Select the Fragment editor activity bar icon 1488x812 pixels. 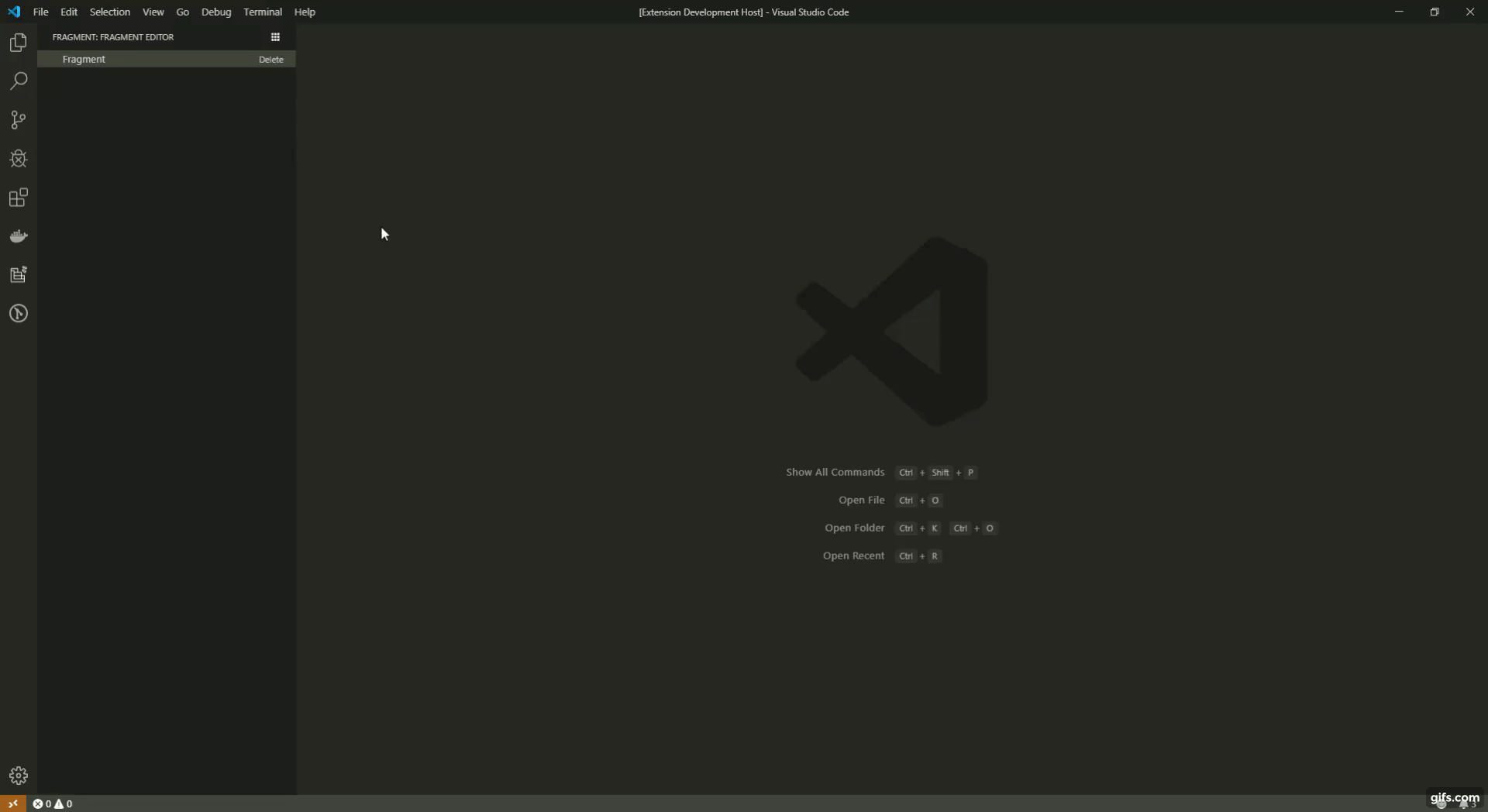[19, 274]
